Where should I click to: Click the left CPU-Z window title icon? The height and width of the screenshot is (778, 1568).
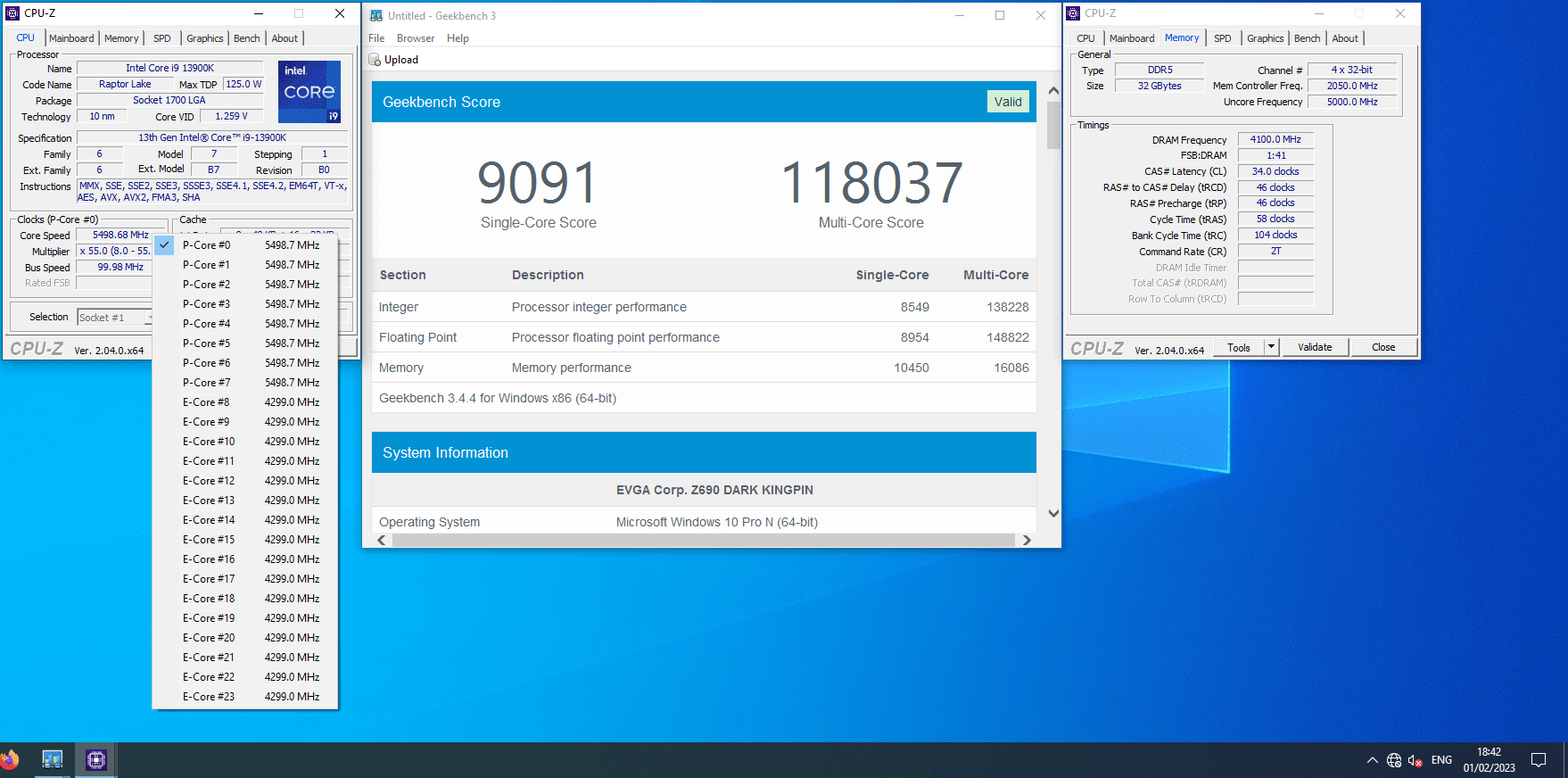tap(12, 13)
